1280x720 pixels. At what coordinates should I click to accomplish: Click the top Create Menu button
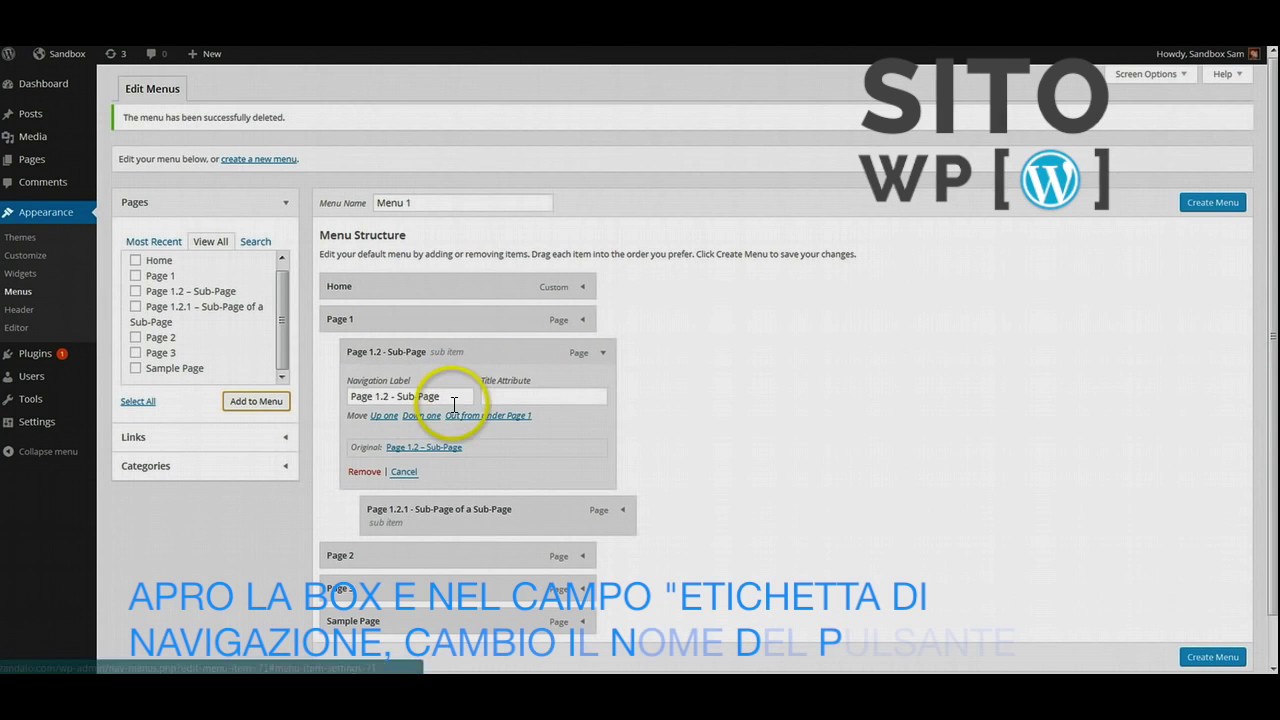click(1213, 203)
